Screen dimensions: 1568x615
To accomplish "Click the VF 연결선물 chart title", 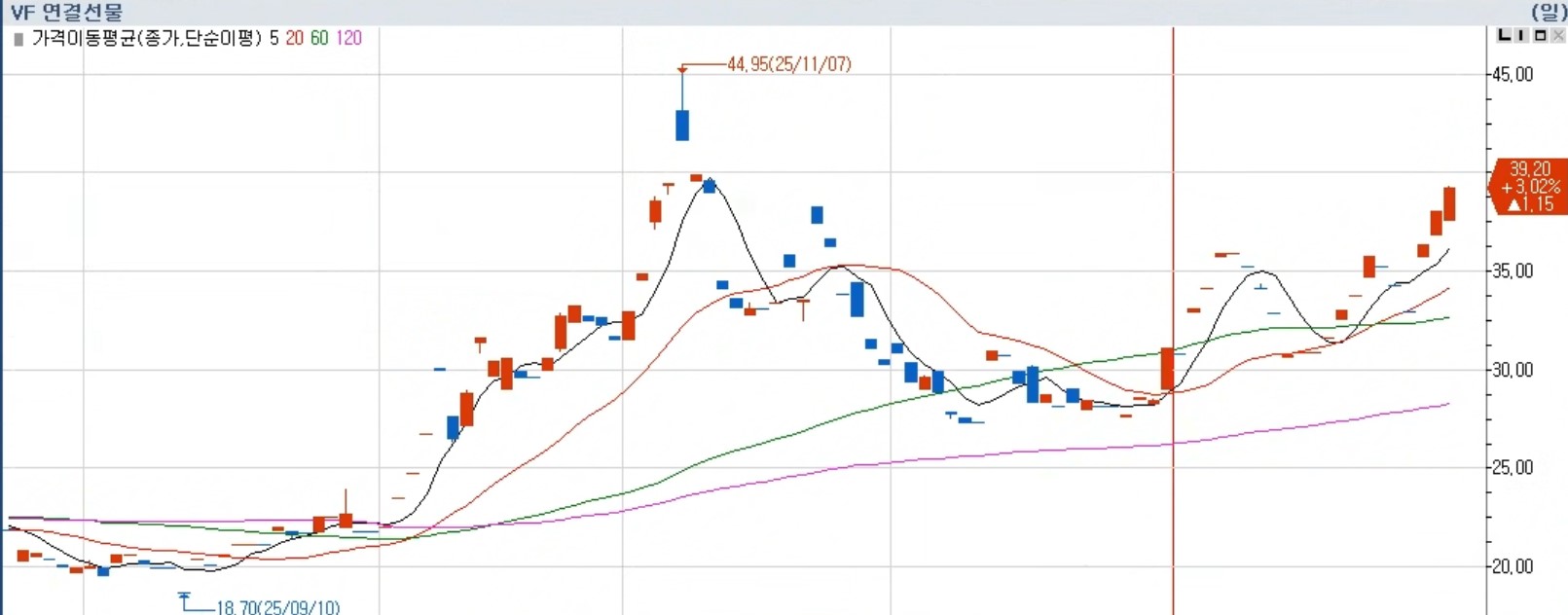I will tap(66, 13).
